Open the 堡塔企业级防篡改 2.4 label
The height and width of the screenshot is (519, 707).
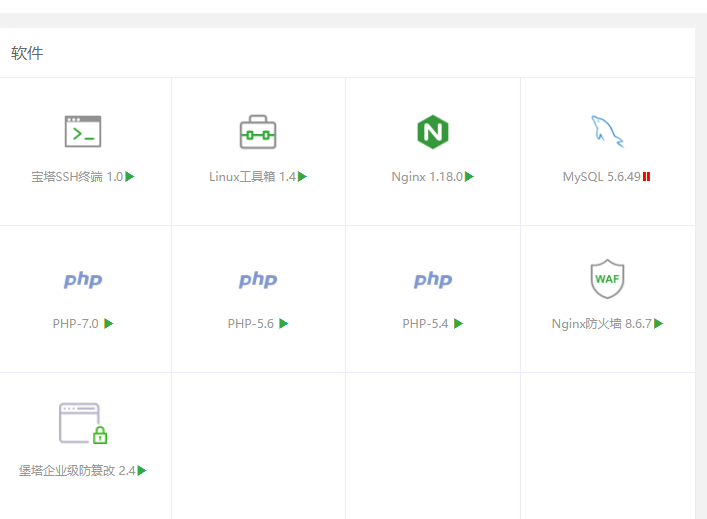tap(76, 470)
